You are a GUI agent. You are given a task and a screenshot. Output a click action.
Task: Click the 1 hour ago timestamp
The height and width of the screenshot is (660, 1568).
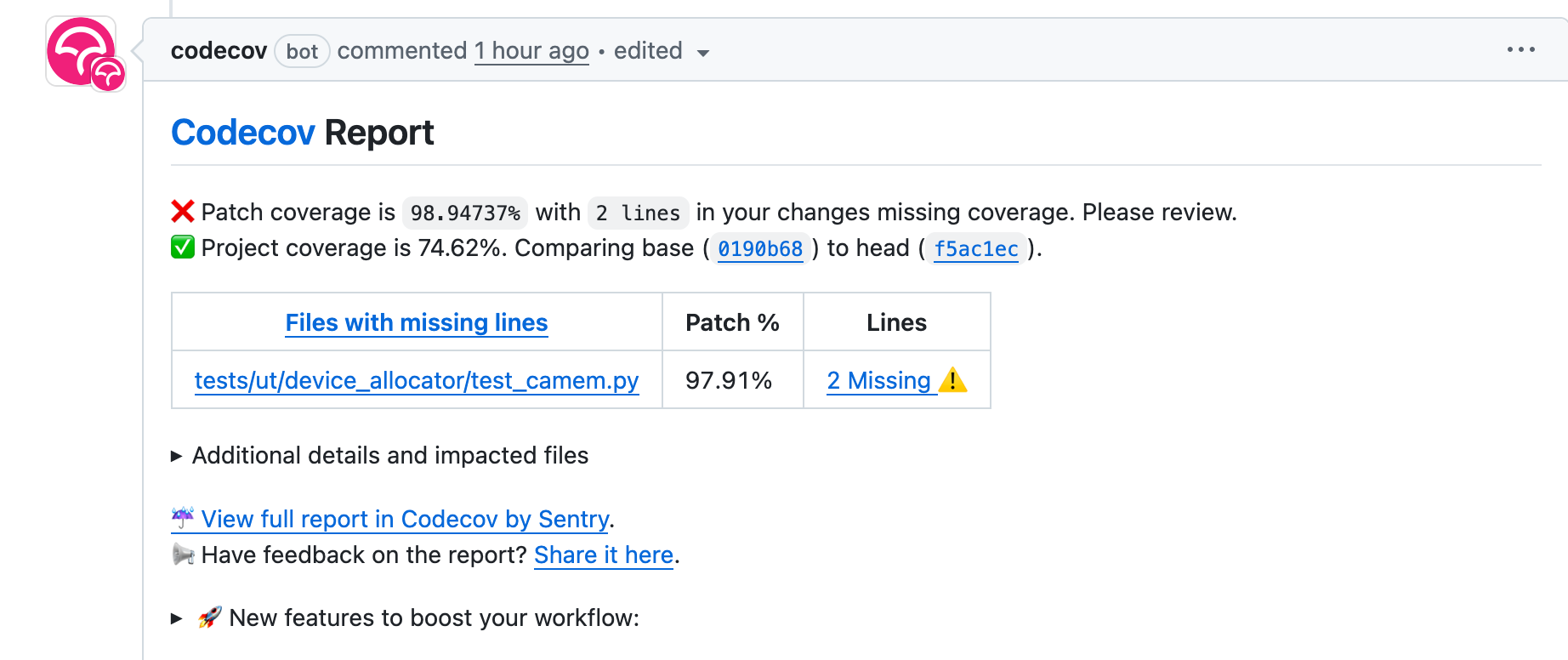[x=531, y=51]
